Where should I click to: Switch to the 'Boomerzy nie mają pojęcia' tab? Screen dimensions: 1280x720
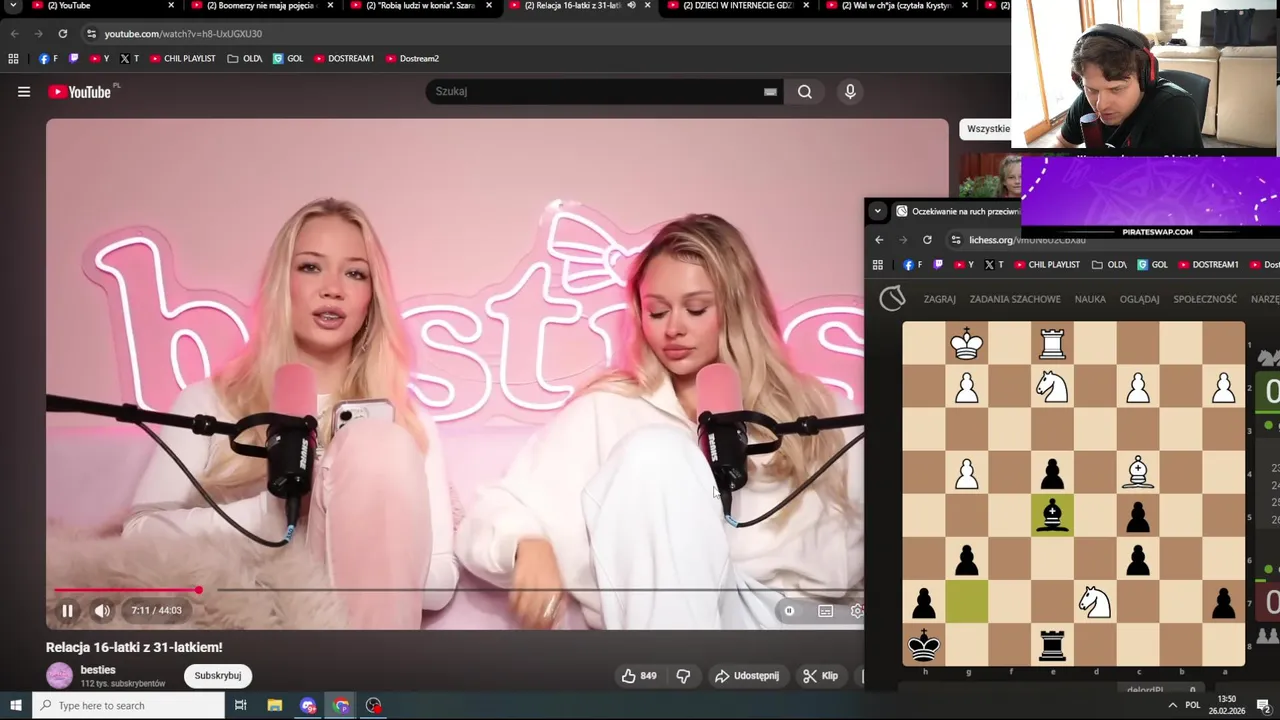pyautogui.click(x=260, y=6)
